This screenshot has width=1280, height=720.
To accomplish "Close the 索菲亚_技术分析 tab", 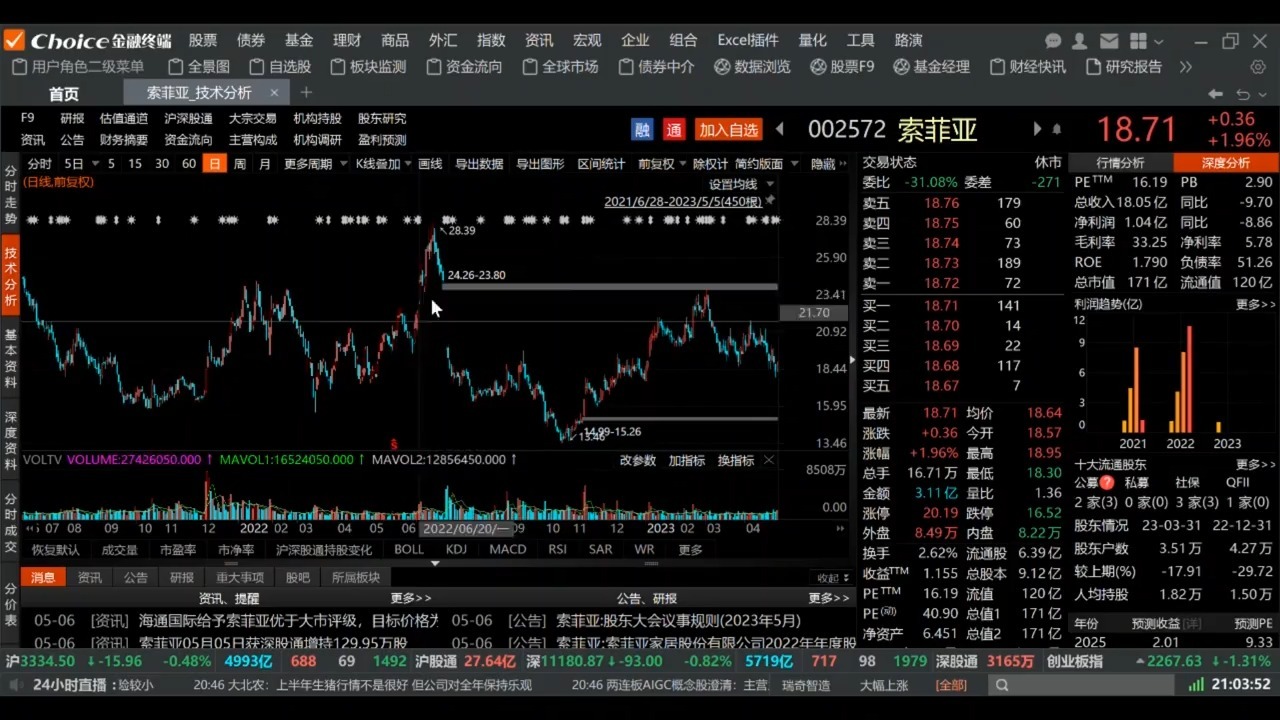I will pos(274,92).
